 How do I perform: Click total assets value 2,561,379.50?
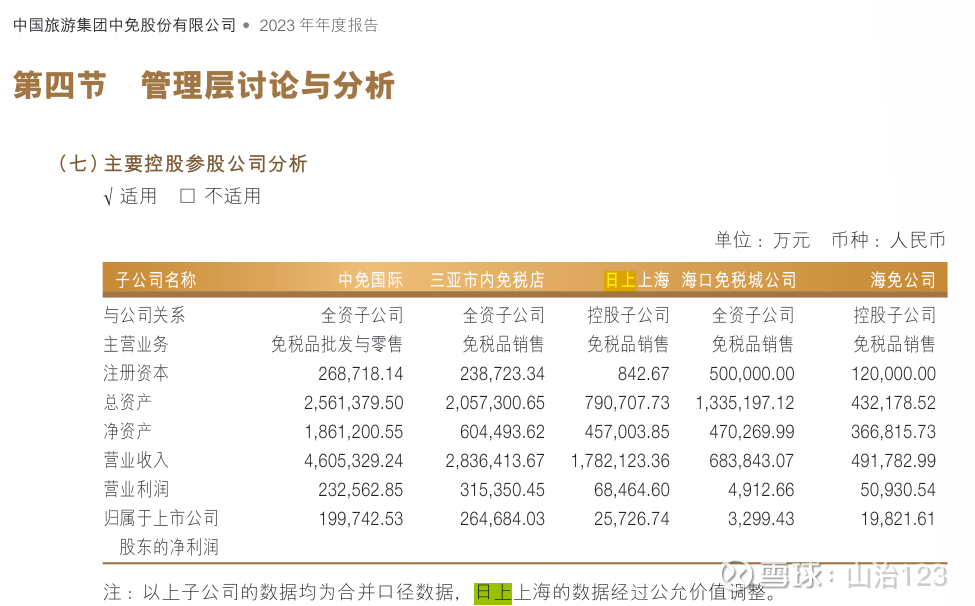(354, 403)
